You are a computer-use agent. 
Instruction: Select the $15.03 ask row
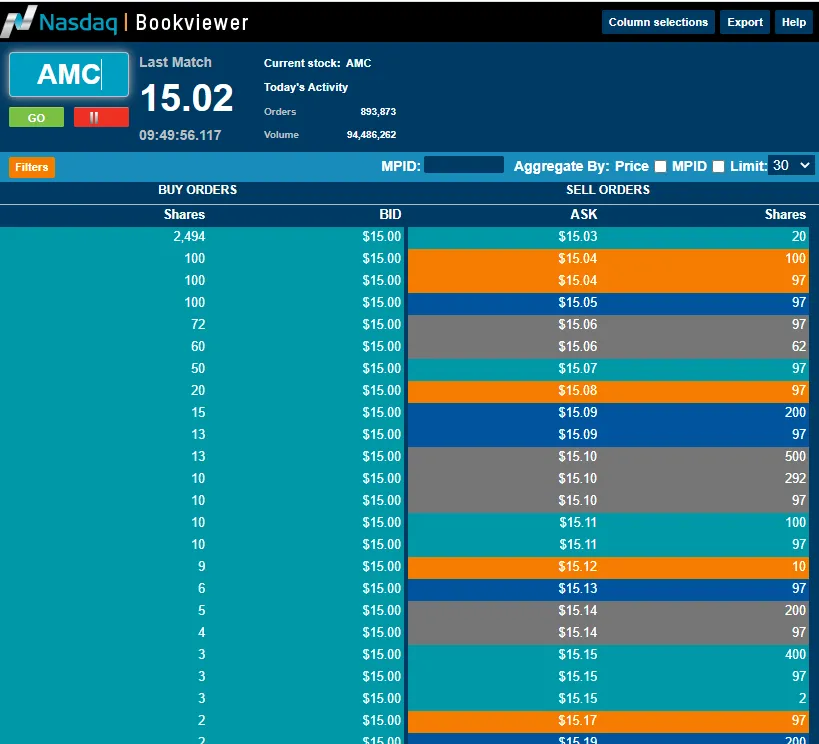point(609,236)
